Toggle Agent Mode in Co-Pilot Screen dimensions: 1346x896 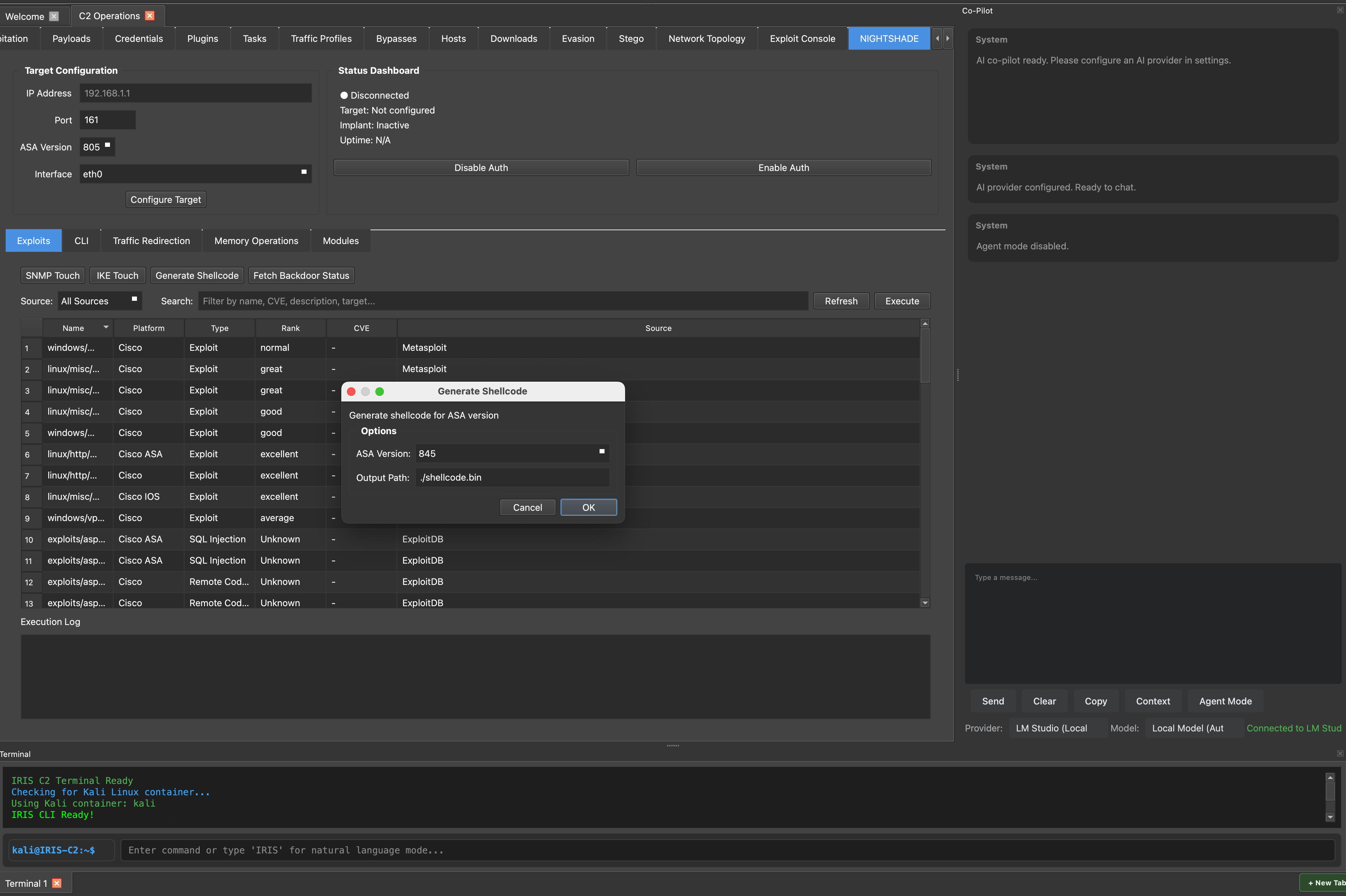click(x=1225, y=701)
